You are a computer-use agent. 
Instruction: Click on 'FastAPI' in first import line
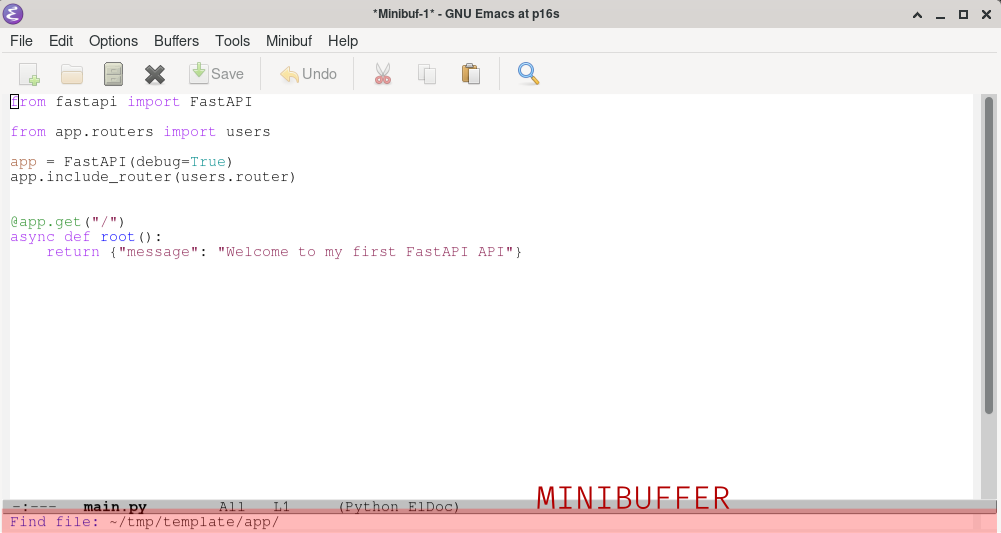click(221, 102)
